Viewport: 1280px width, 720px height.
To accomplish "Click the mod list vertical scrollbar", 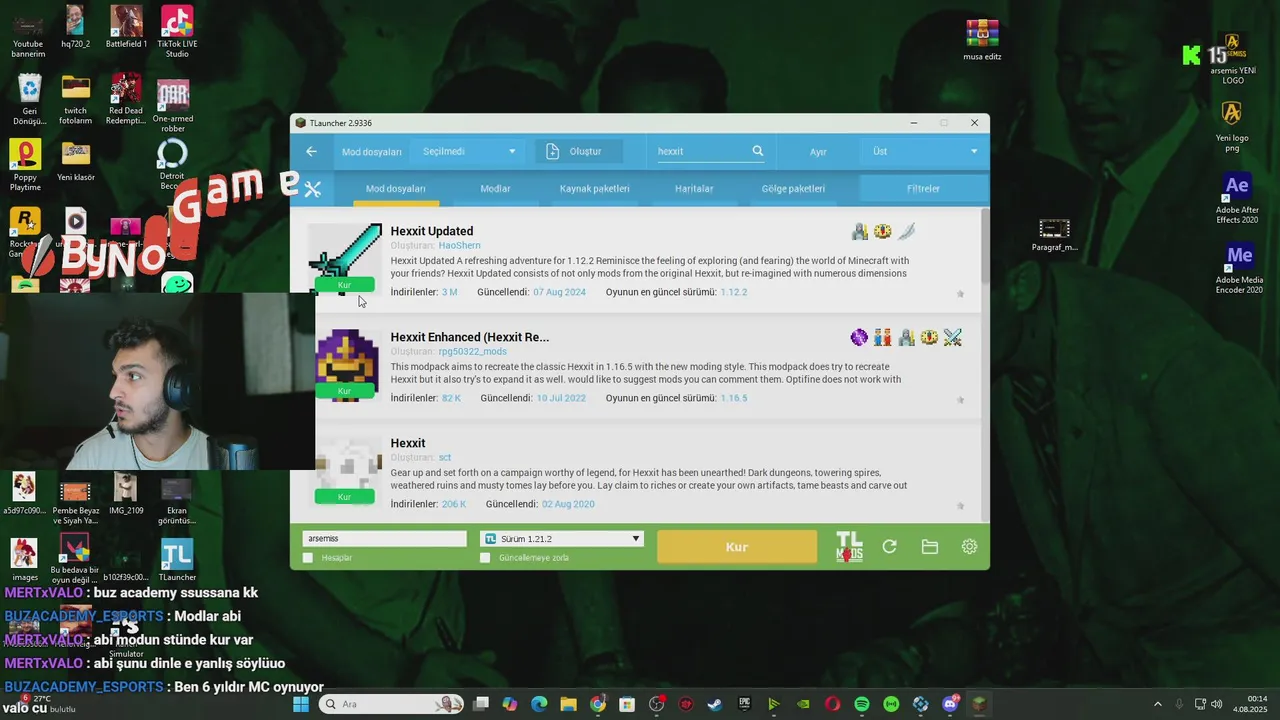I will (x=985, y=247).
